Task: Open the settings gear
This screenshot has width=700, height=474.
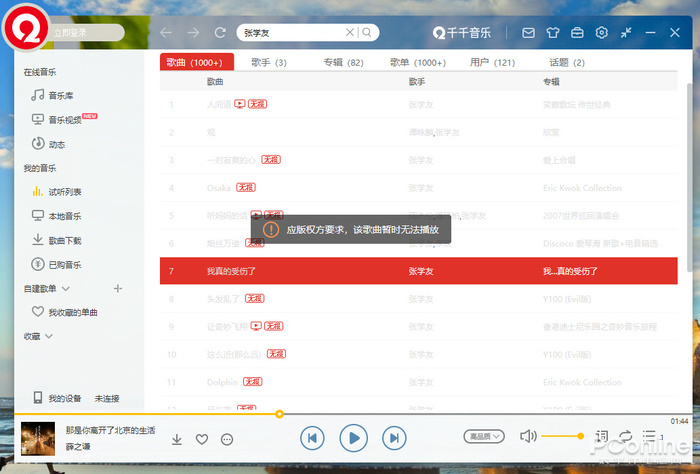Action: coord(602,33)
